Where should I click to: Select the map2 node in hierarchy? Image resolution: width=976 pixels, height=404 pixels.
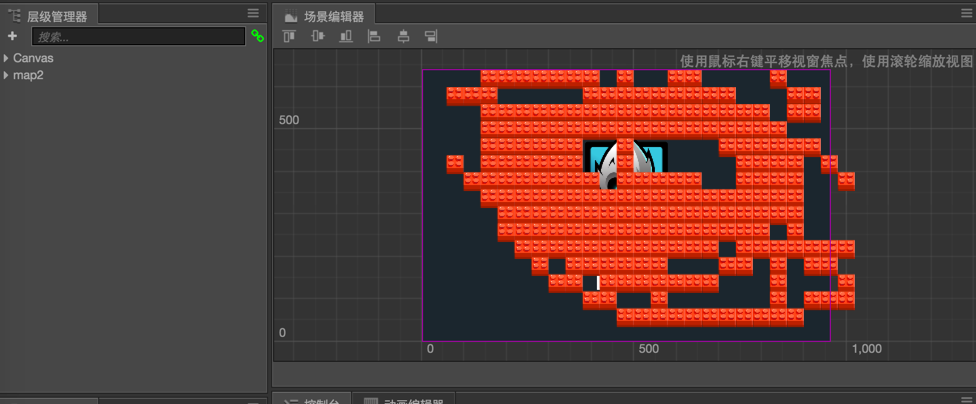click(28, 75)
